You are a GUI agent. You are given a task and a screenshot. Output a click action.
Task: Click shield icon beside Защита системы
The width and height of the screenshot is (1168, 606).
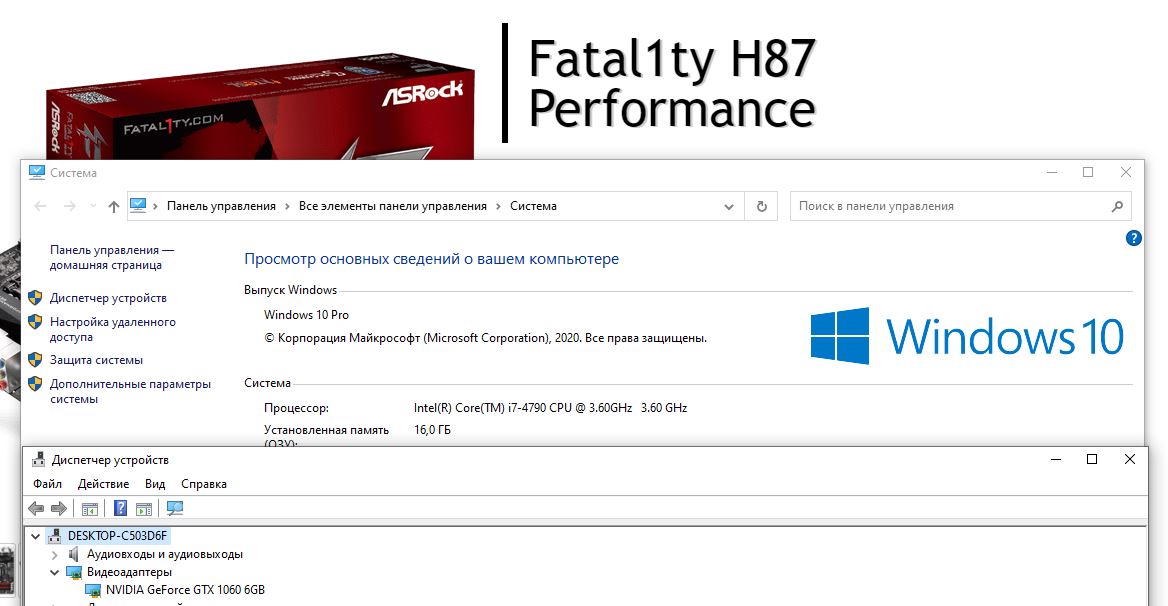[x=35, y=360]
